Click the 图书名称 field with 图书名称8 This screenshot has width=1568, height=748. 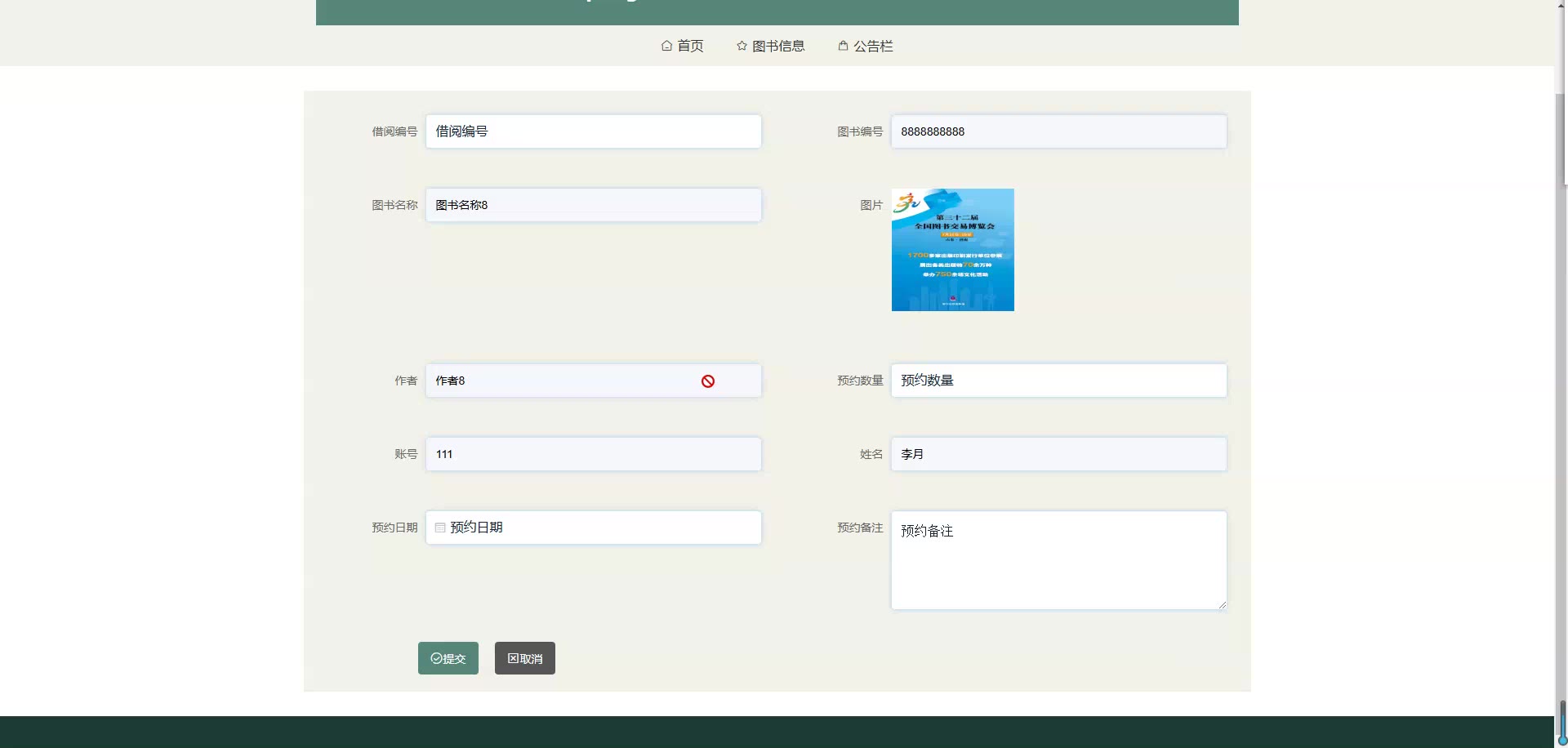pyautogui.click(x=593, y=205)
